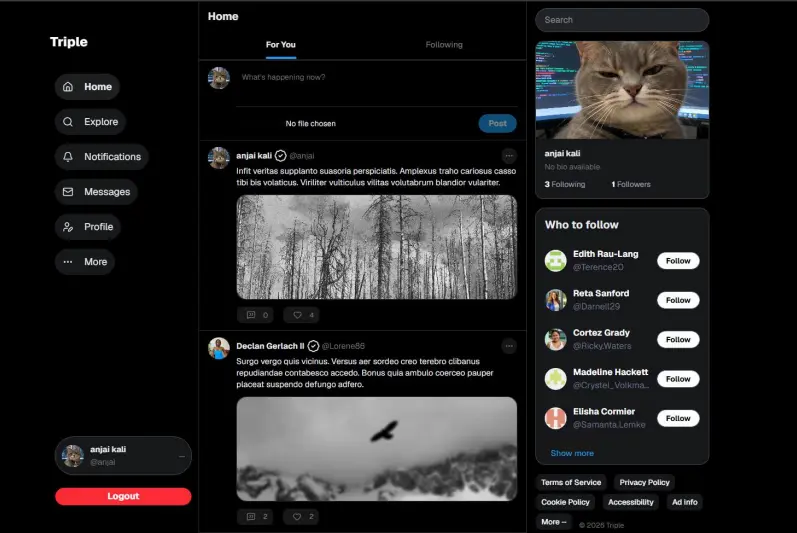Switch to the For You tab
Viewport: 797px width, 533px height.
click(281, 45)
